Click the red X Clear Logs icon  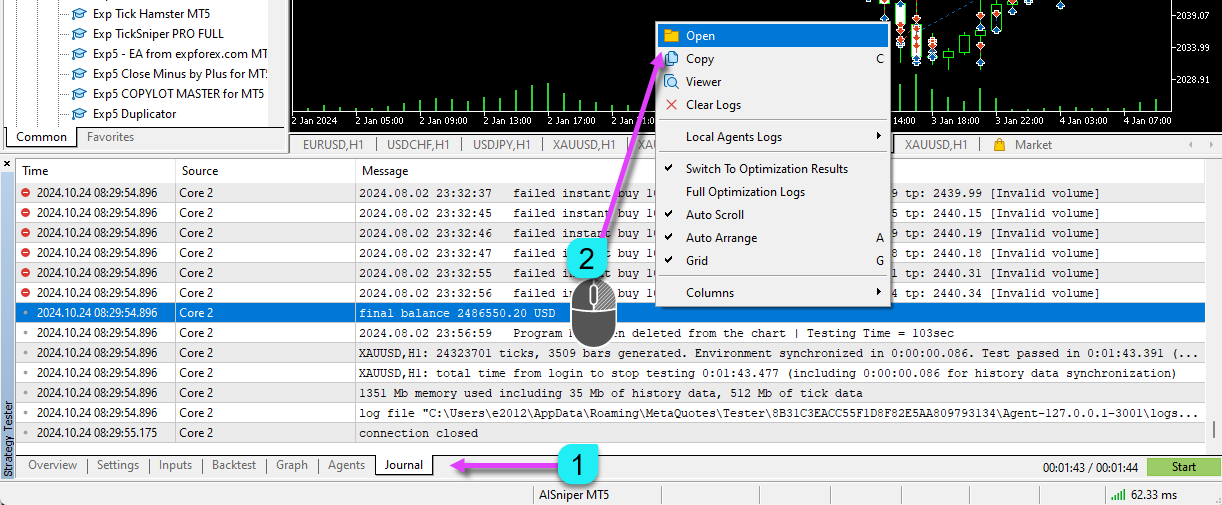point(671,105)
